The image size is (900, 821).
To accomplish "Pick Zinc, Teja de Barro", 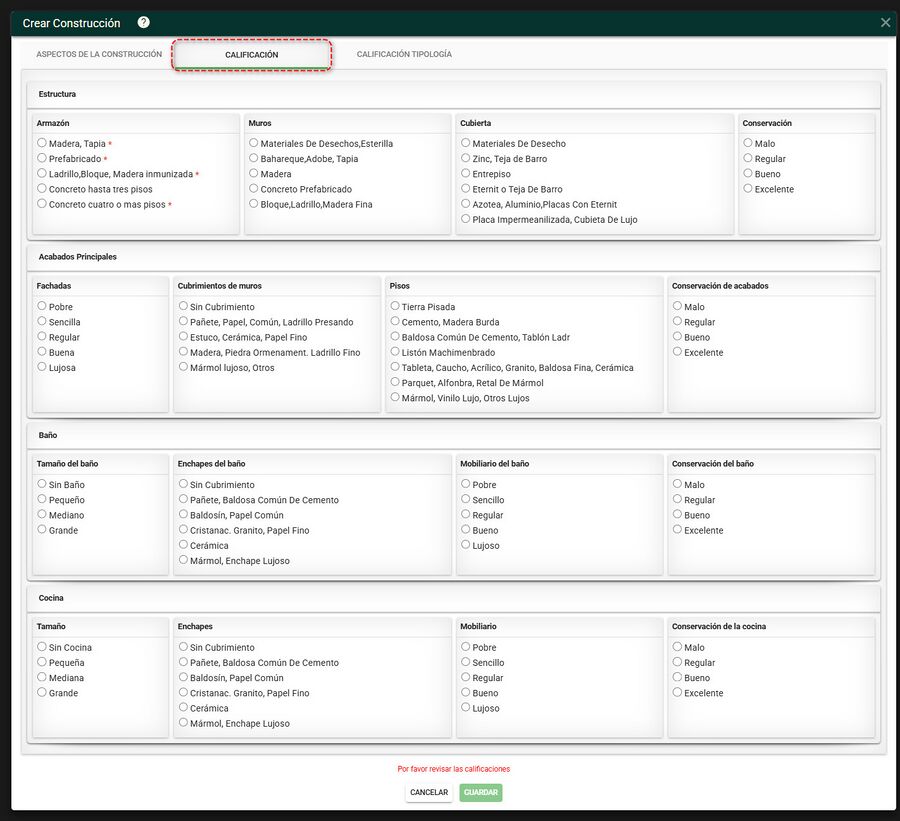I will click(465, 158).
